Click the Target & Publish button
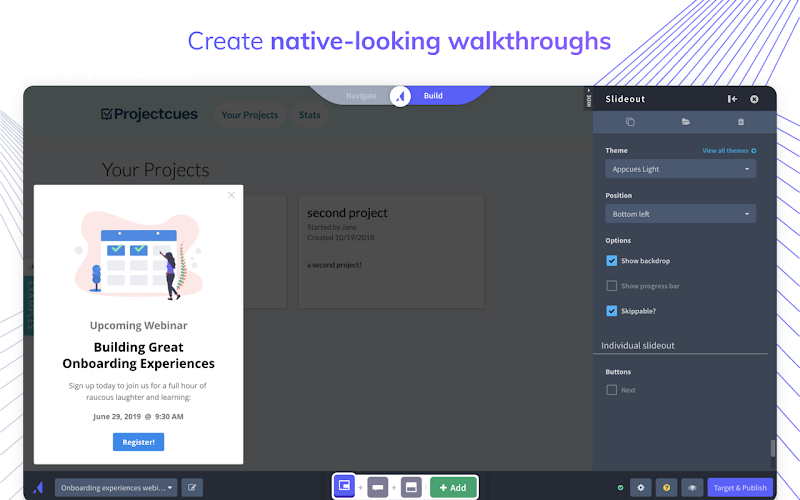The height and width of the screenshot is (500, 800). 740,488
